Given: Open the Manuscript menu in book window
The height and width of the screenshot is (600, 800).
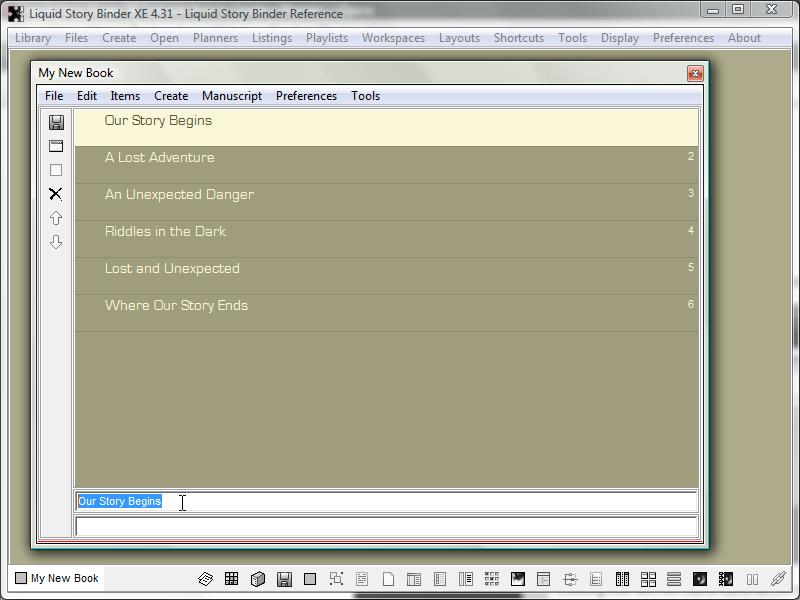Looking at the screenshot, I should click(231, 96).
